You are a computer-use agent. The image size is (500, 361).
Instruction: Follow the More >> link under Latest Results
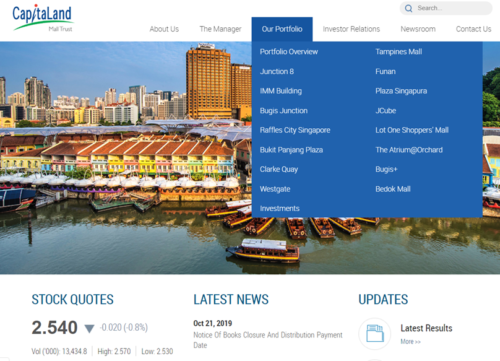coord(410,342)
